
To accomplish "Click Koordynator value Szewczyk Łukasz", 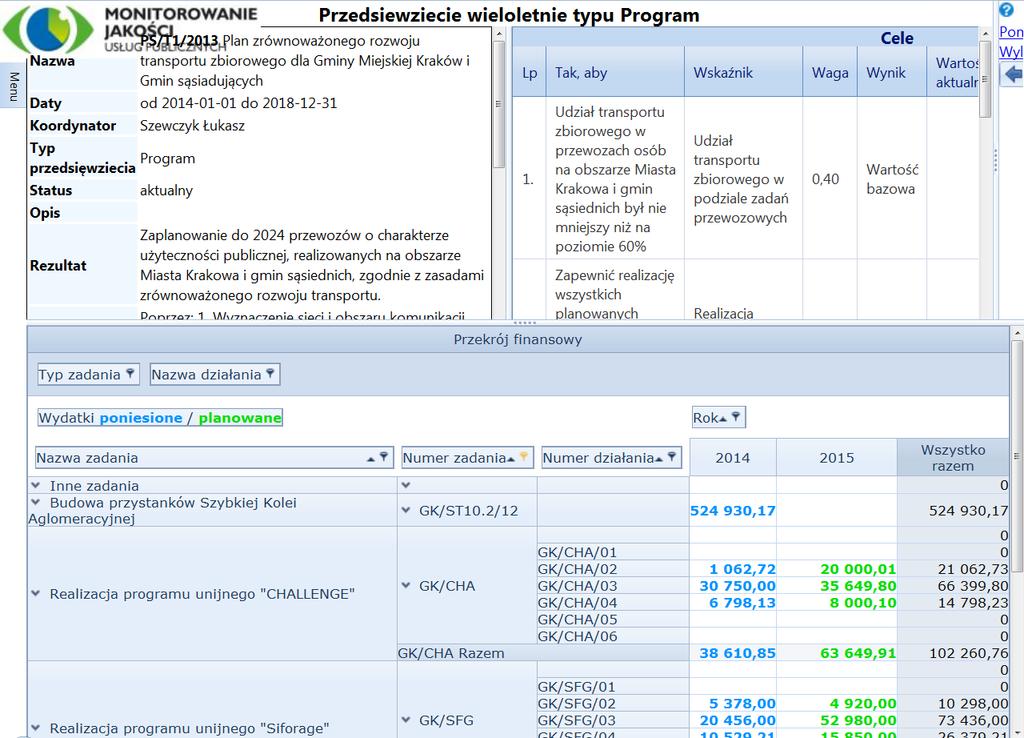I will (192, 125).
